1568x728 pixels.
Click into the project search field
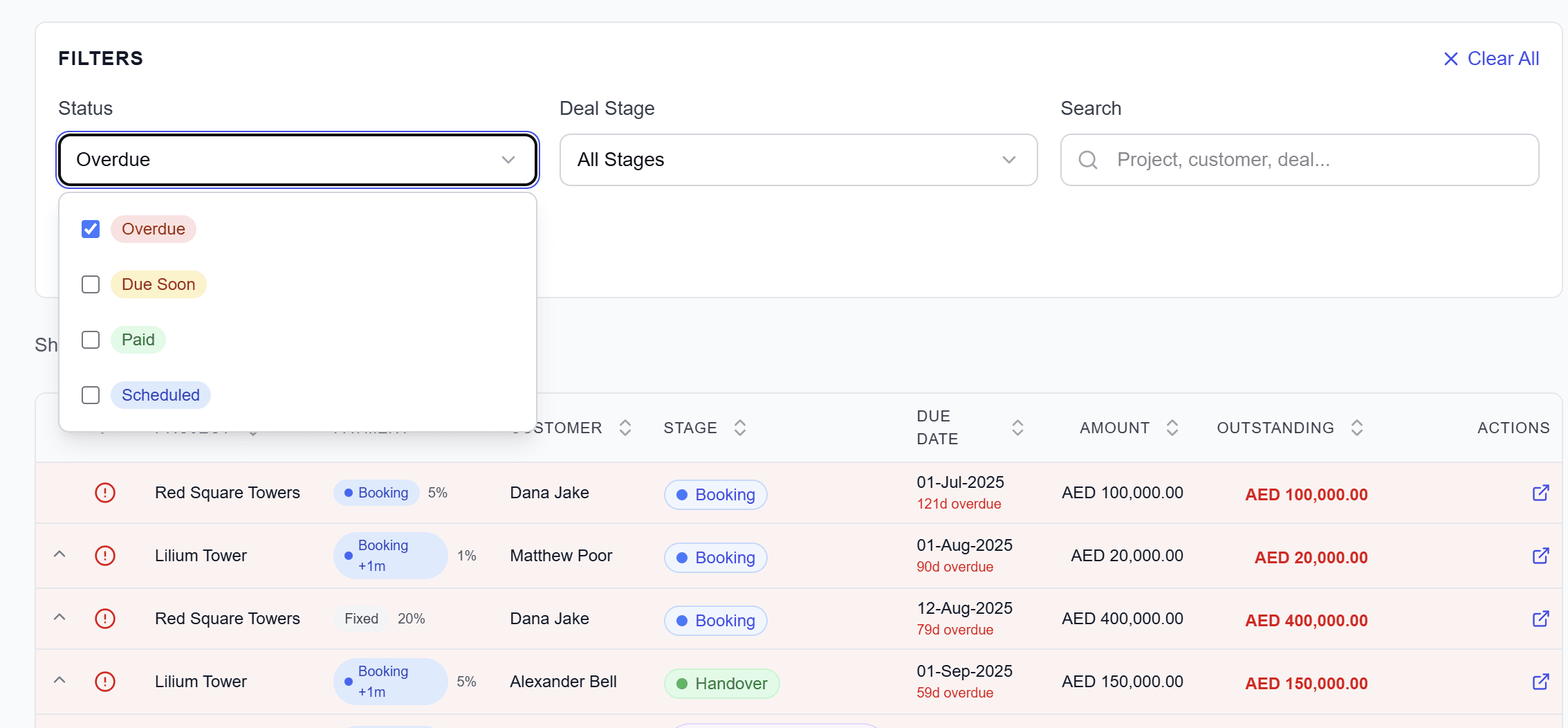click(1300, 159)
